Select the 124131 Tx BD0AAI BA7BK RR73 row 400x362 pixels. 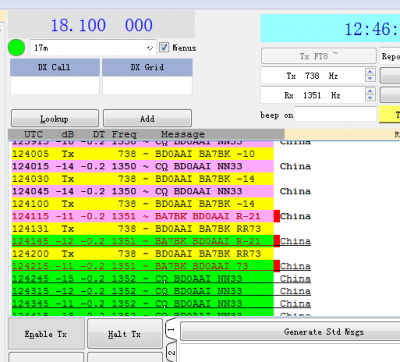(143, 229)
